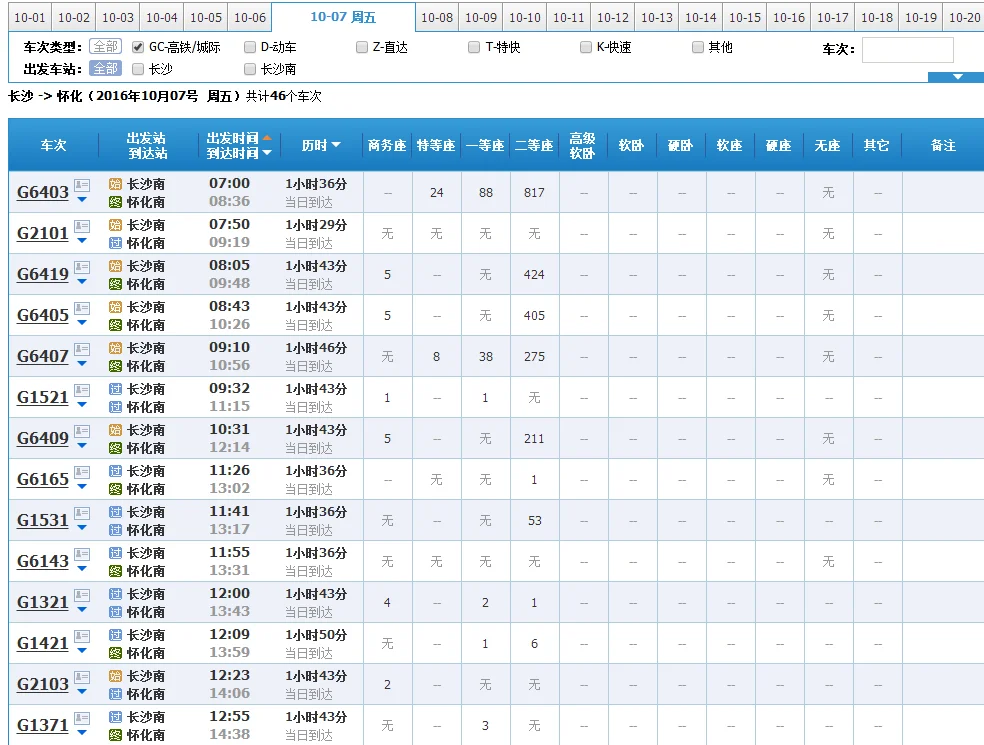The height and width of the screenshot is (745, 984).
Task: Click the 全部 button for 车次类型
Action: (104, 46)
